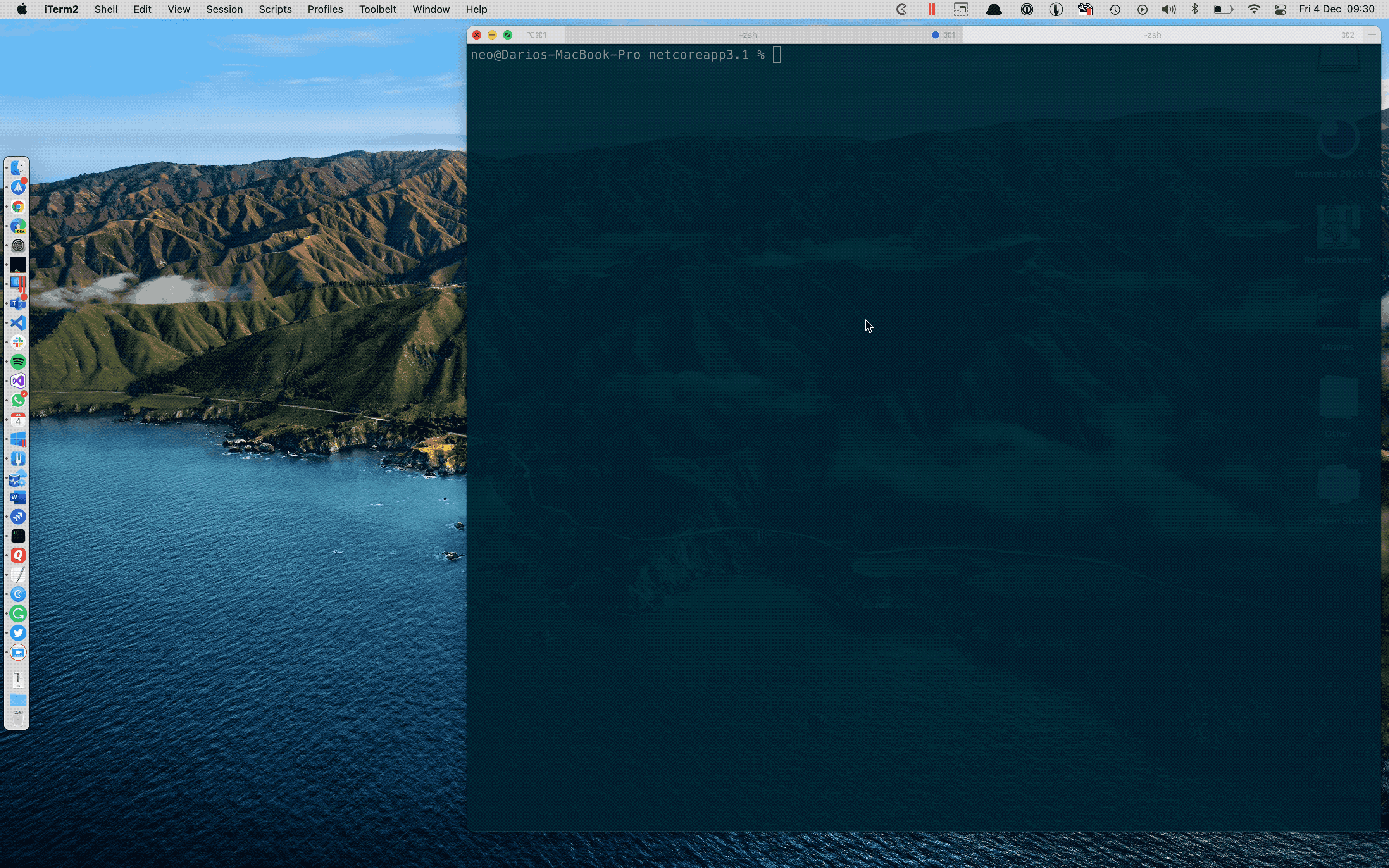Open Microsoft Teams from the dock
The width and height of the screenshot is (1389, 868).
tap(18, 303)
